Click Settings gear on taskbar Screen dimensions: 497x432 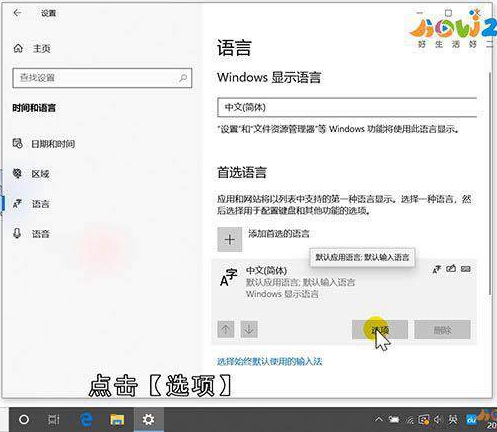[x=148, y=419]
